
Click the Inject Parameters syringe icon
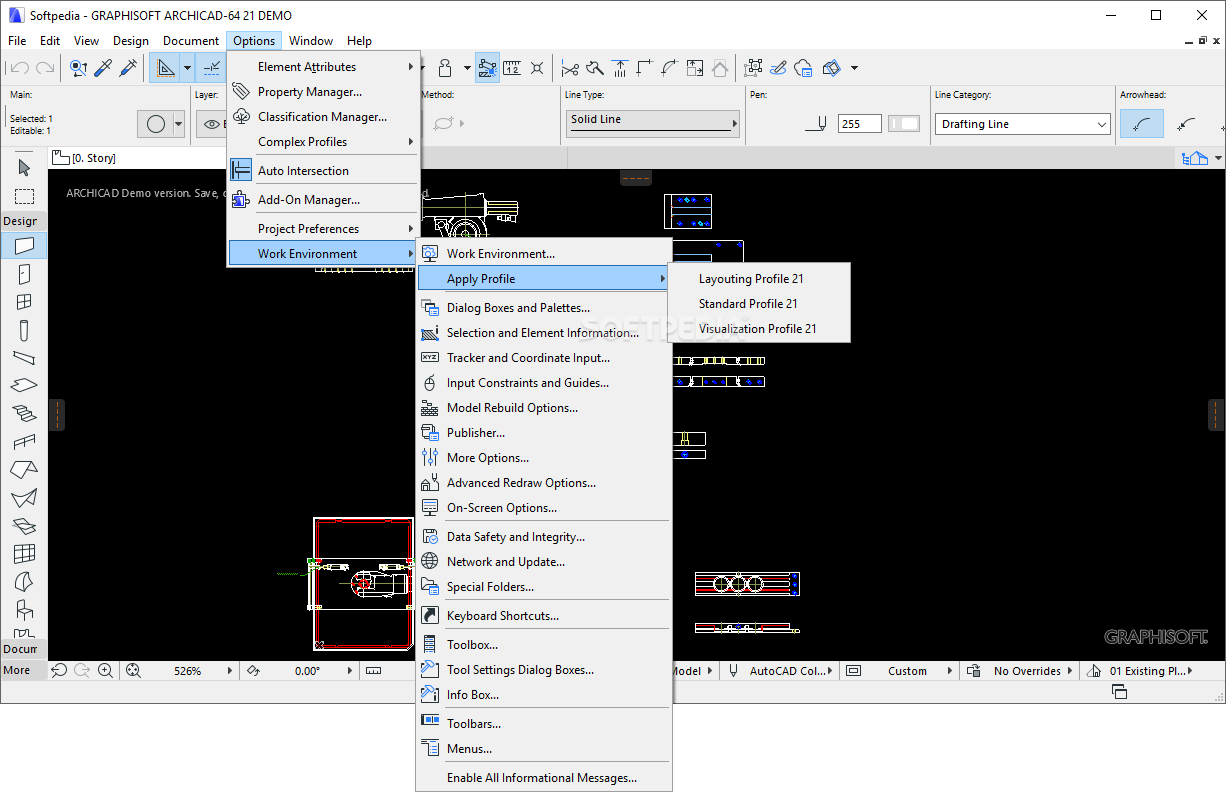coord(128,68)
